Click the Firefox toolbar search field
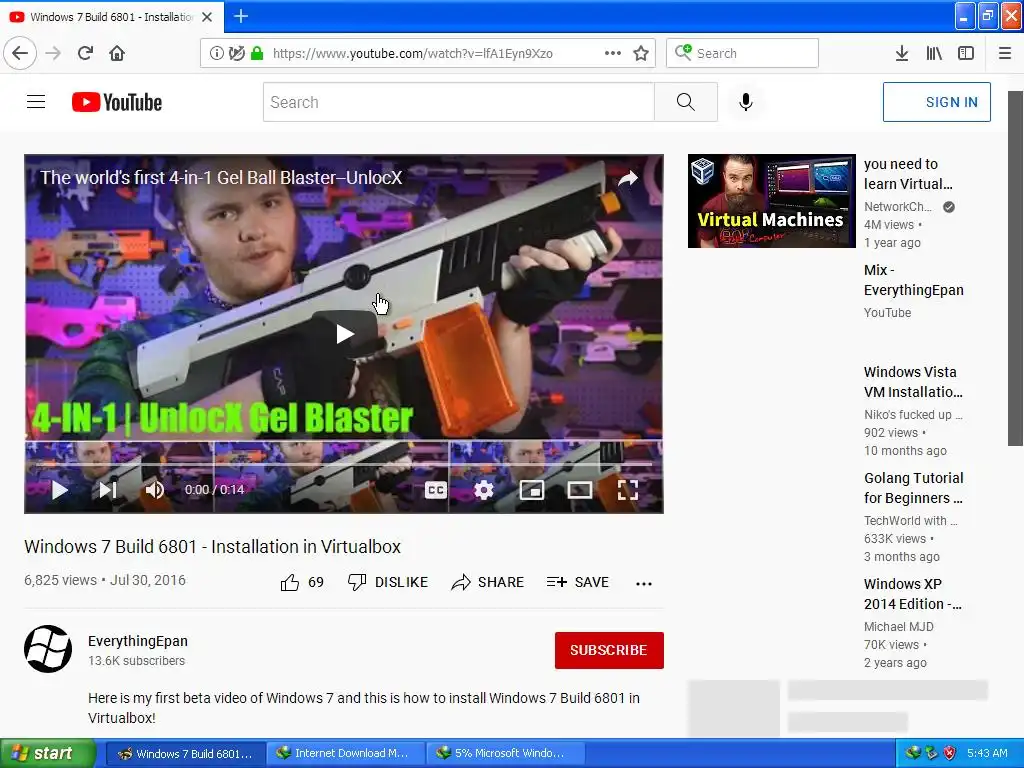This screenshot has height=768, width=1024. (x=743, y=53)
